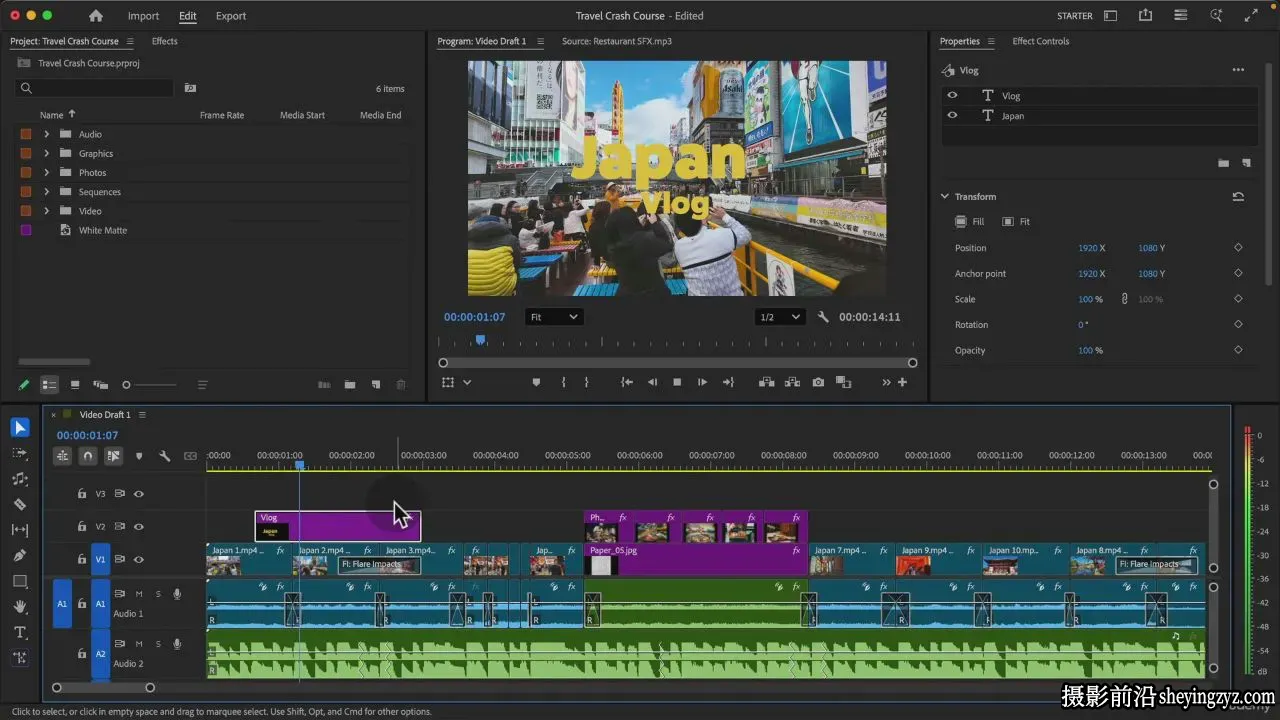This screenshot has width=1280, height=720.
Task: Hide the Vlog text layer in Properties
Action: (952, 96)
